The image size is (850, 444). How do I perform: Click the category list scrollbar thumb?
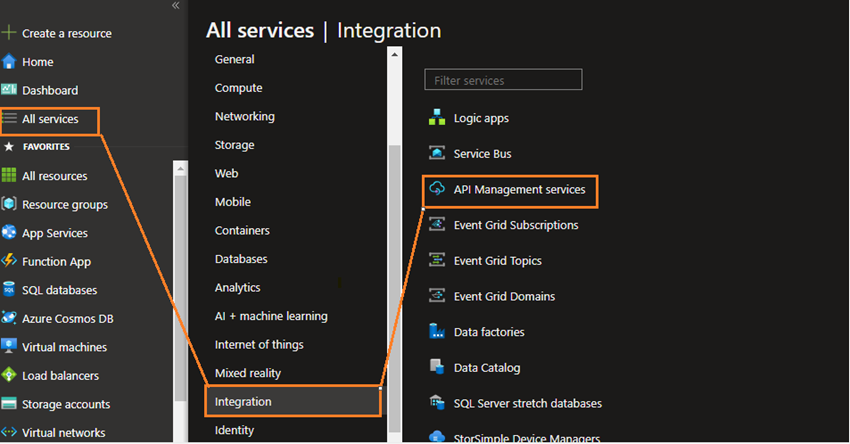395,287
